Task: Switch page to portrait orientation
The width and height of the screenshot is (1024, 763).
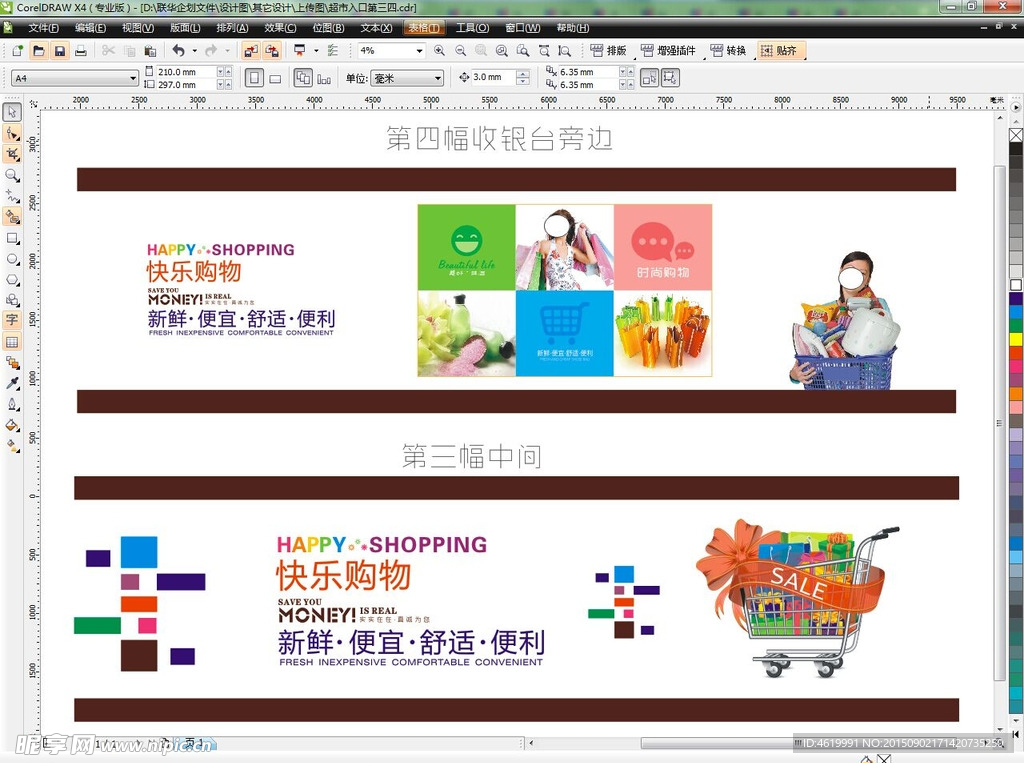Action: coord(254,78)
